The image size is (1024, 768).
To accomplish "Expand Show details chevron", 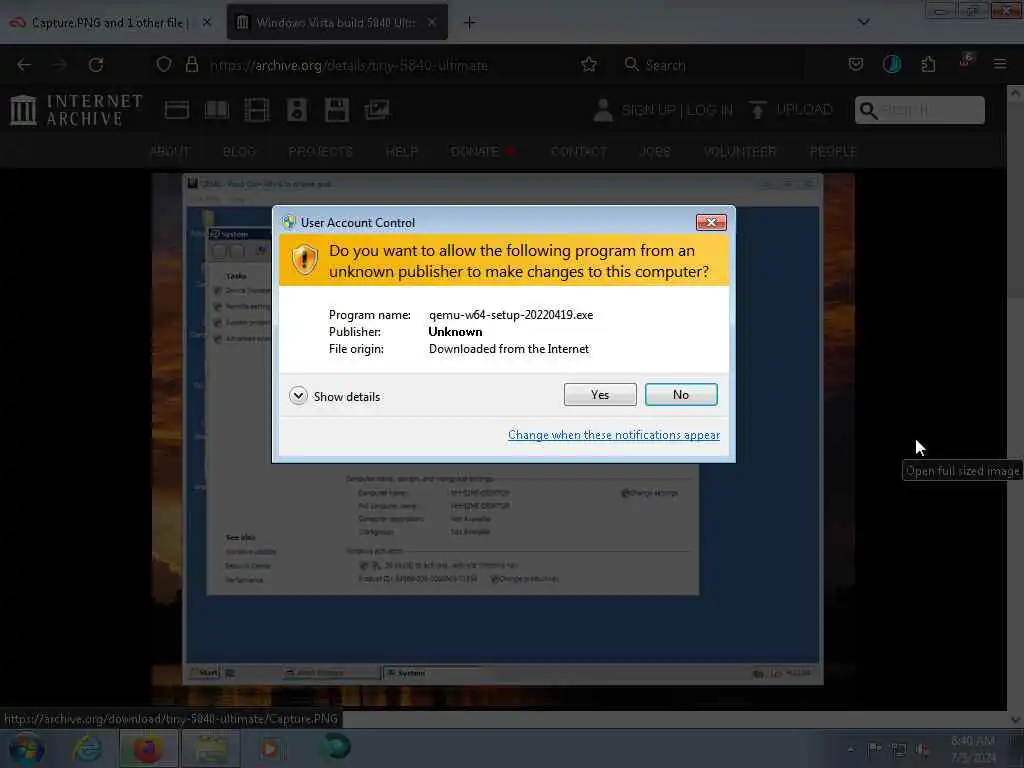I will (298, 396).
